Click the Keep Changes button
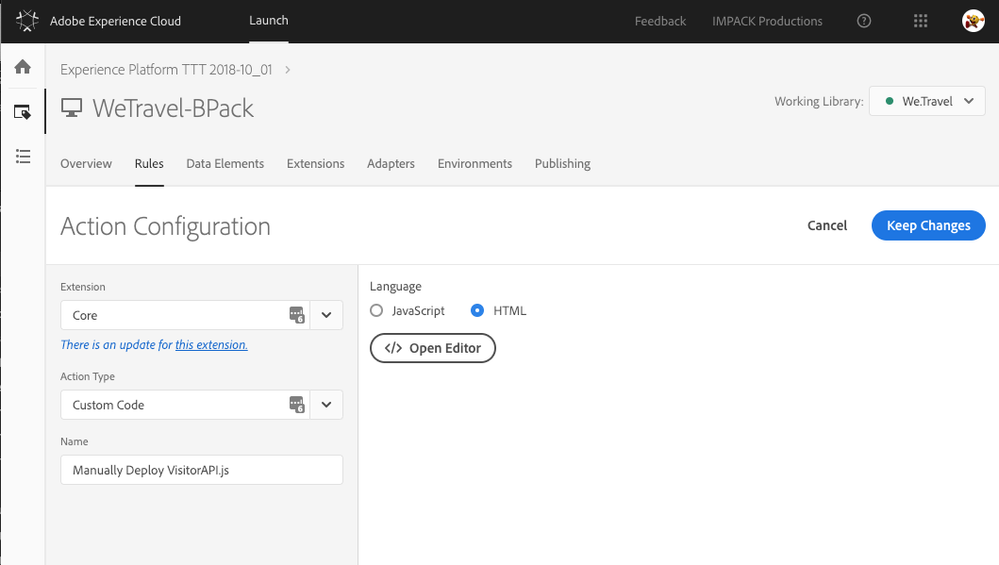 (x=928, y=225)
